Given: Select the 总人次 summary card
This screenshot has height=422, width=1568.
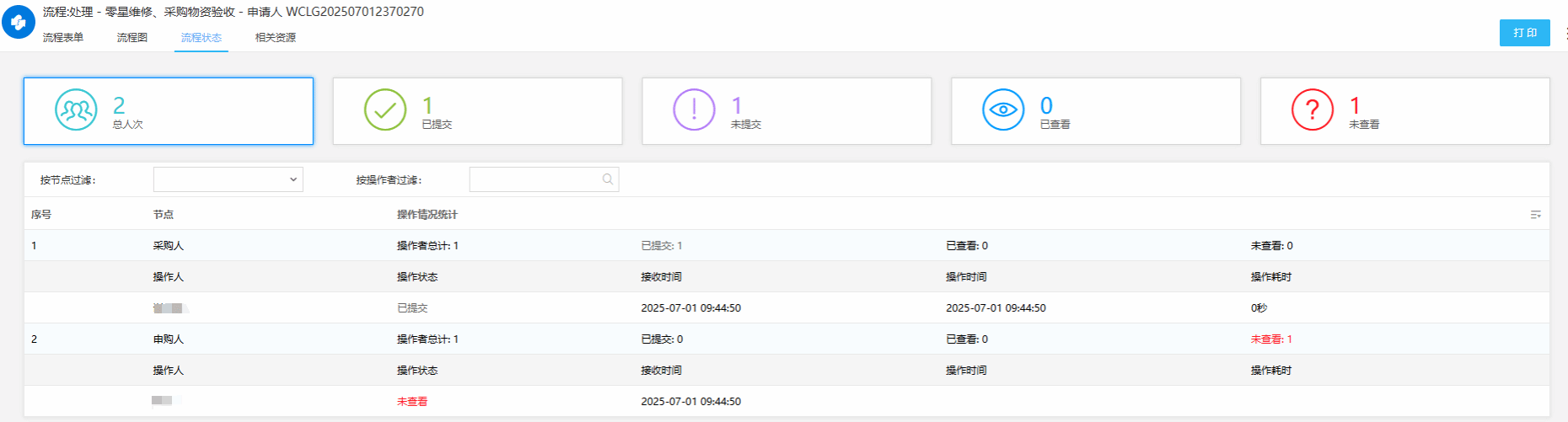Looking at the screenshot, I should [169, 111].
